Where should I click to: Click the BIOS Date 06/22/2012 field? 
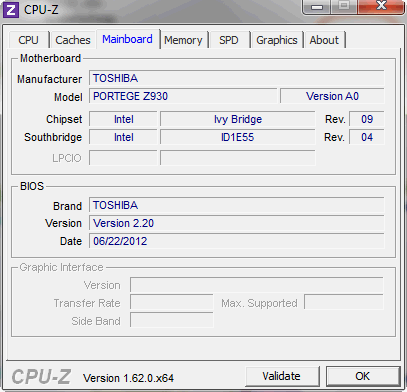[x=237, y=241]
